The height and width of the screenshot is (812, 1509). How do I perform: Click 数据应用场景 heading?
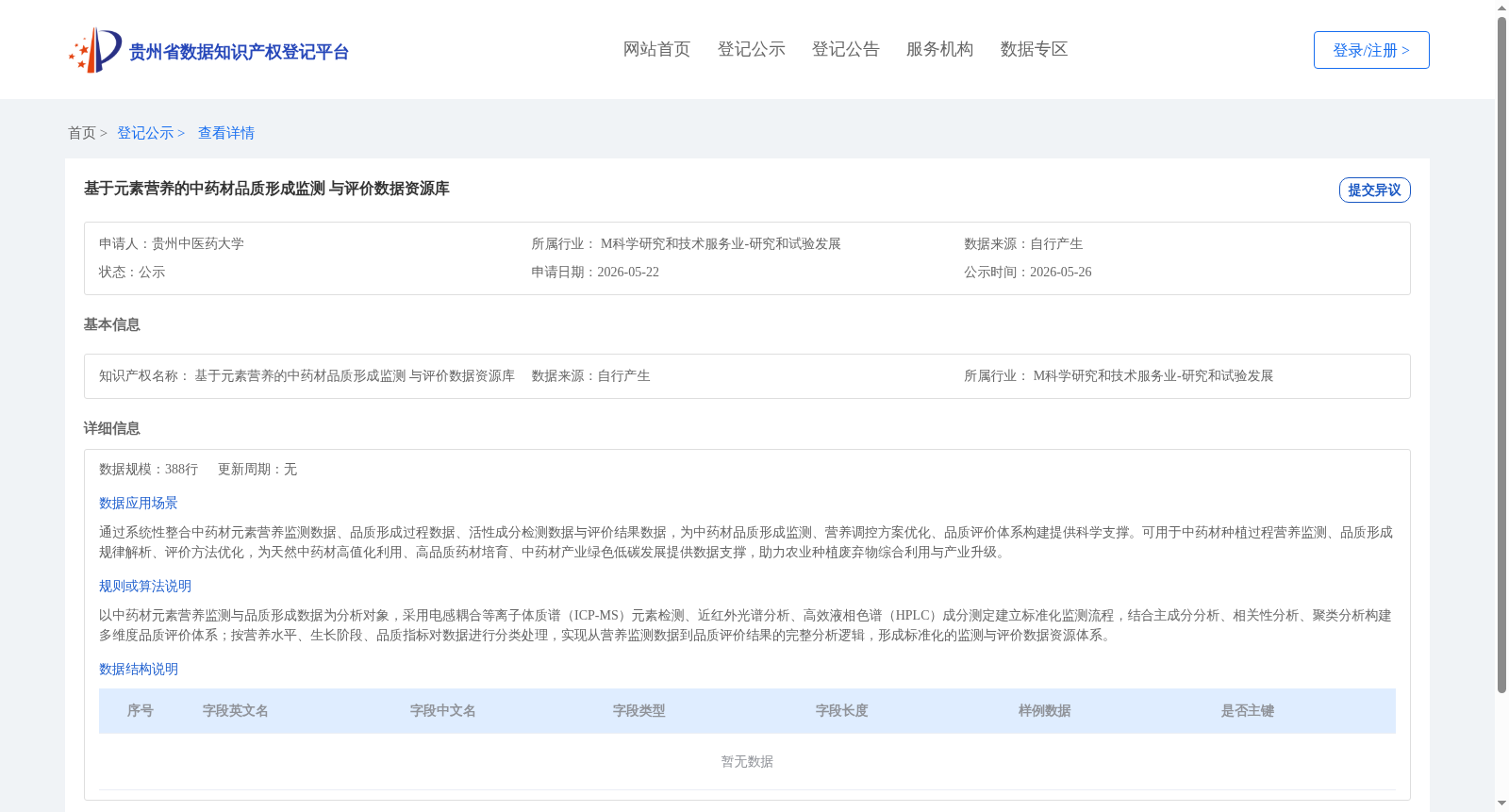pyautogui.click(x=139, y=503)
